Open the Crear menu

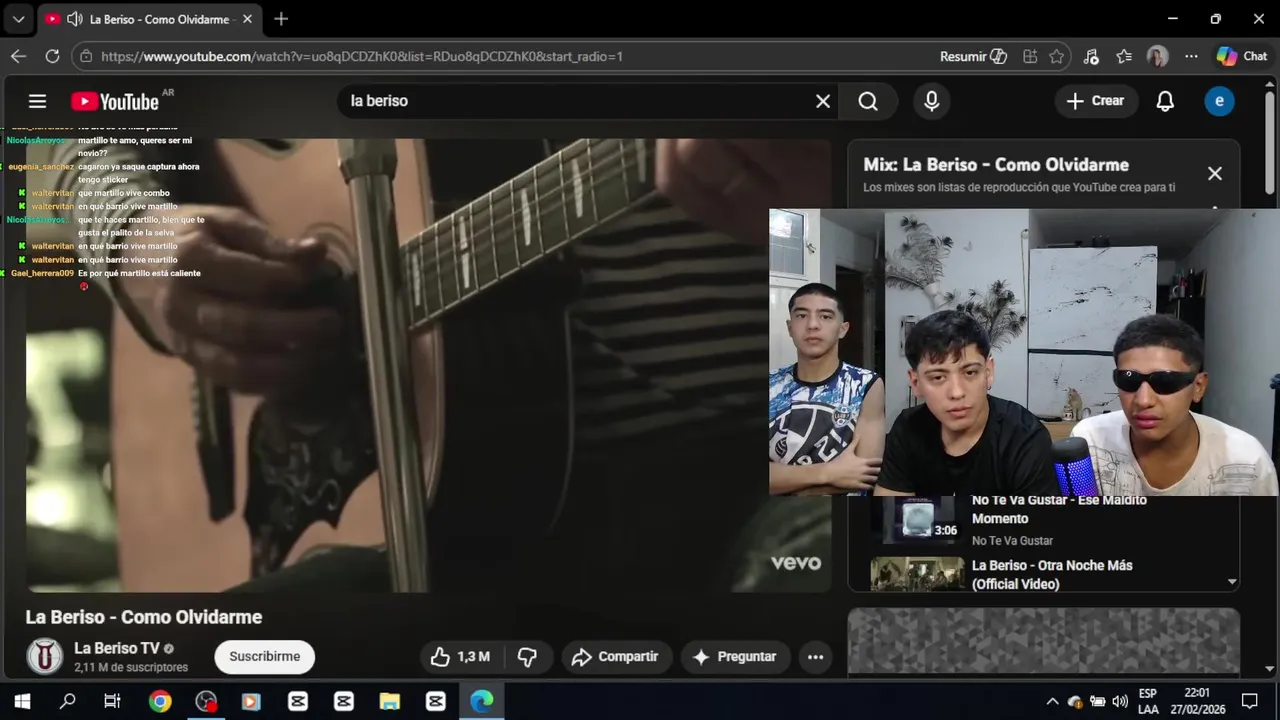click(x=1095, y=101)
